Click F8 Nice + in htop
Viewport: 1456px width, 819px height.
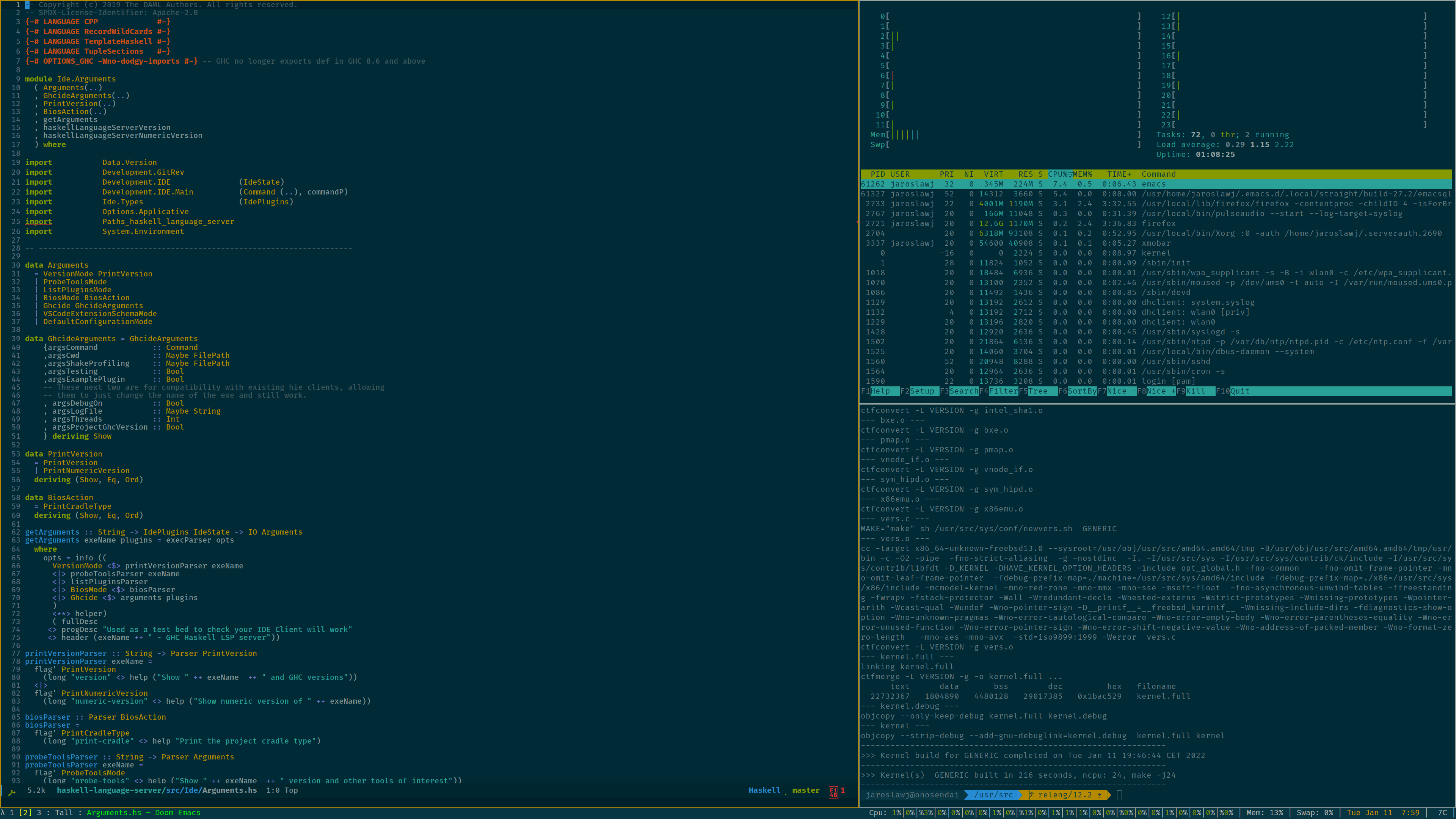coord(1156,391)
